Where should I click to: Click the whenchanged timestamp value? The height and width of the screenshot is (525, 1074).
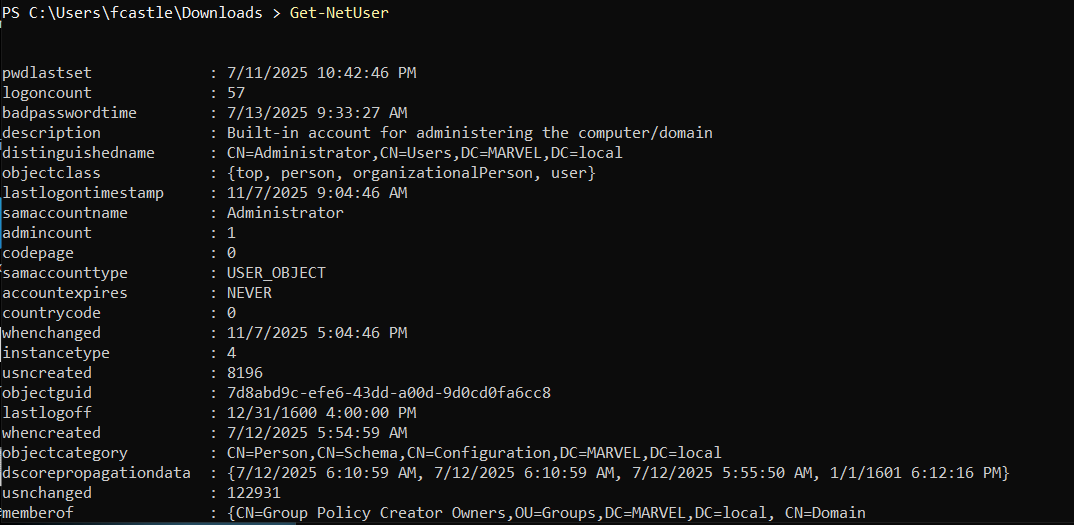point(317,333)
